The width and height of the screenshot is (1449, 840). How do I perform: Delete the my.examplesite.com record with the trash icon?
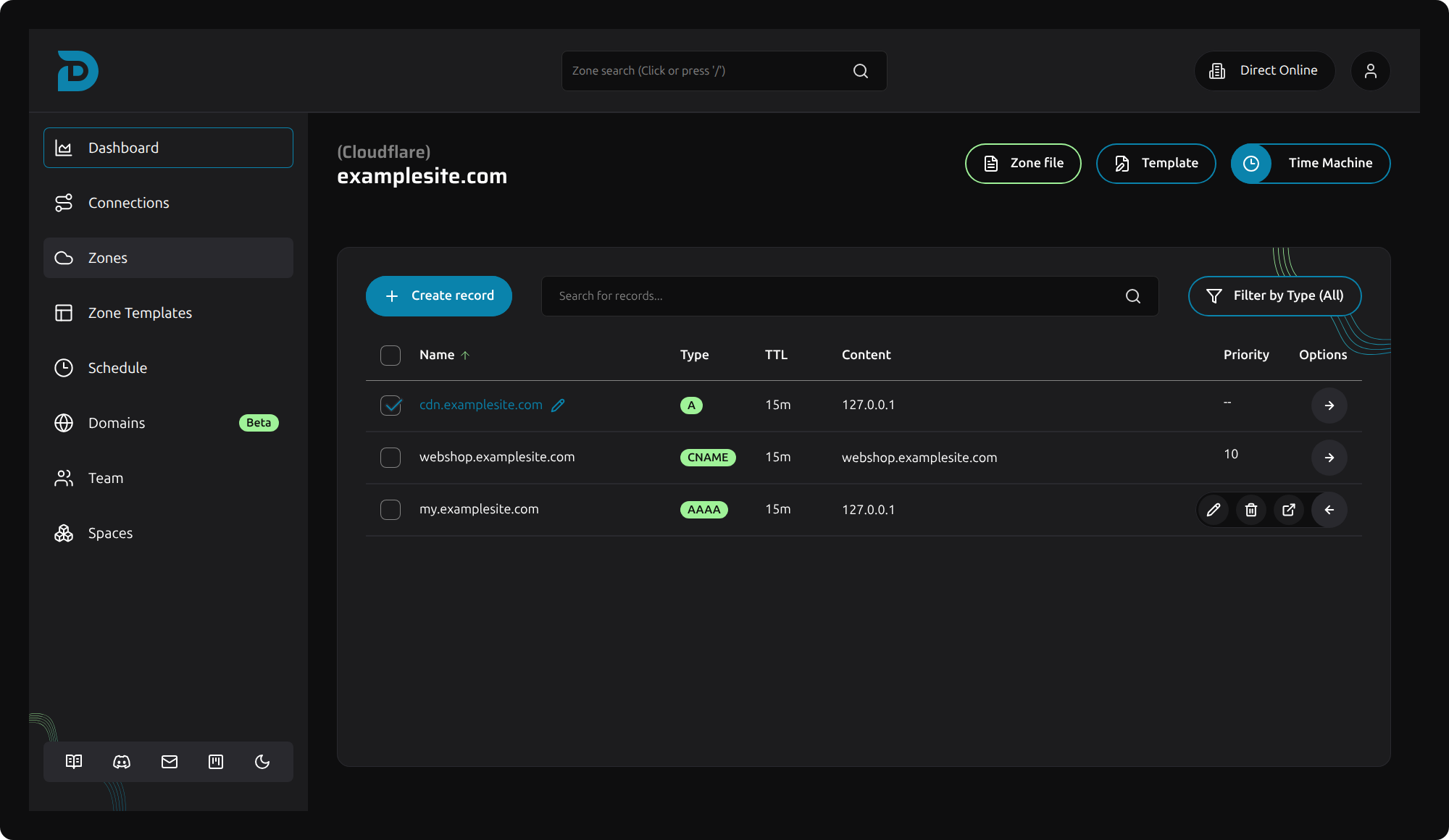[x=1251, y=510]
